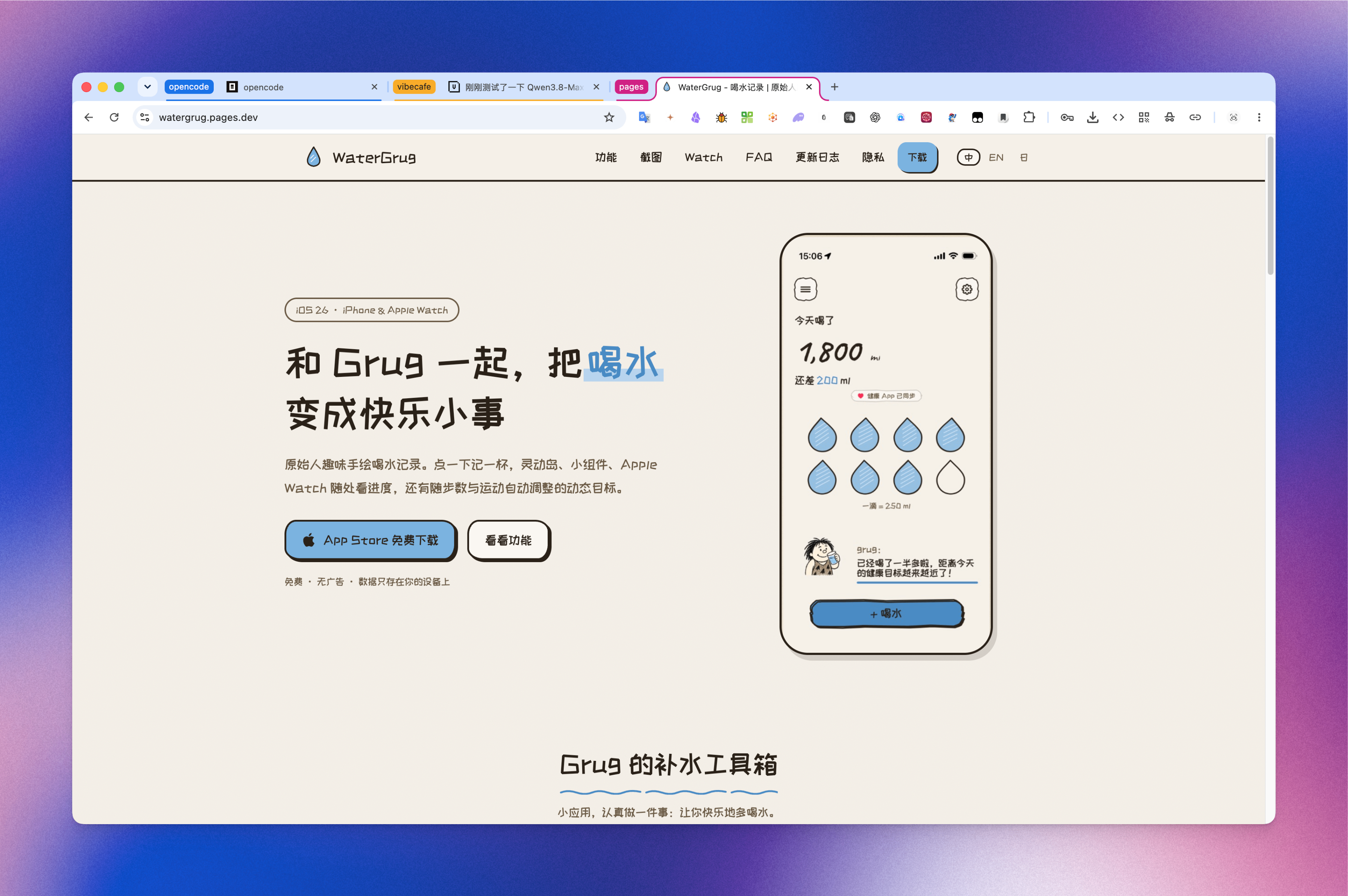Collapse the vibecafe tab group label
This screenshot has width=1348, height=896.
click(414, 87)
